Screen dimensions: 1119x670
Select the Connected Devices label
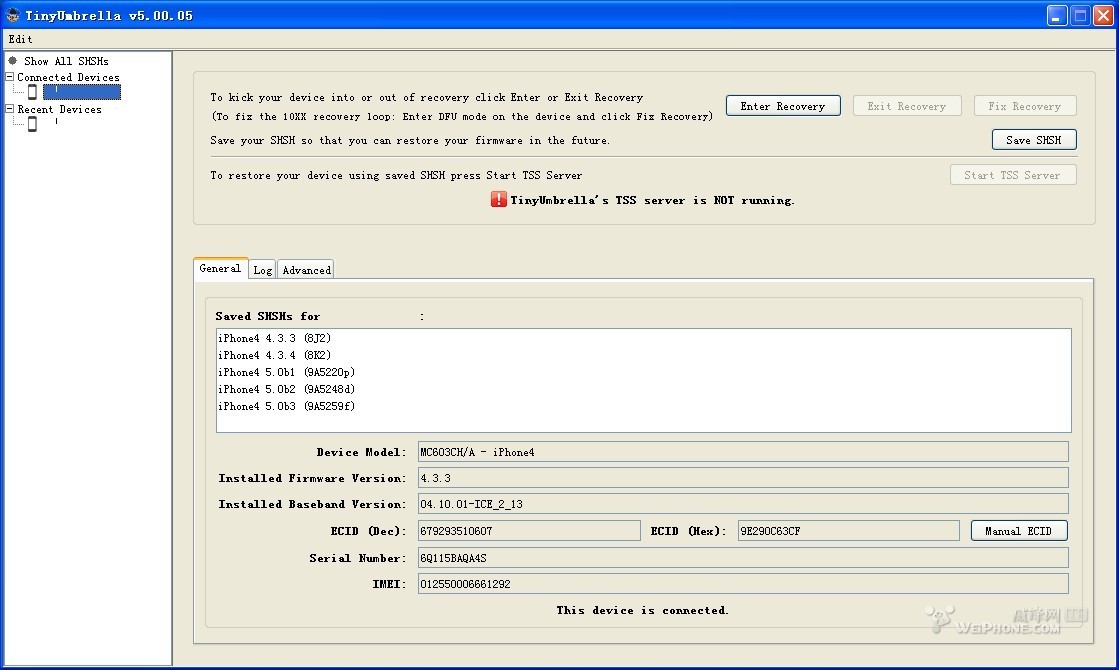(x=69, y=77)
